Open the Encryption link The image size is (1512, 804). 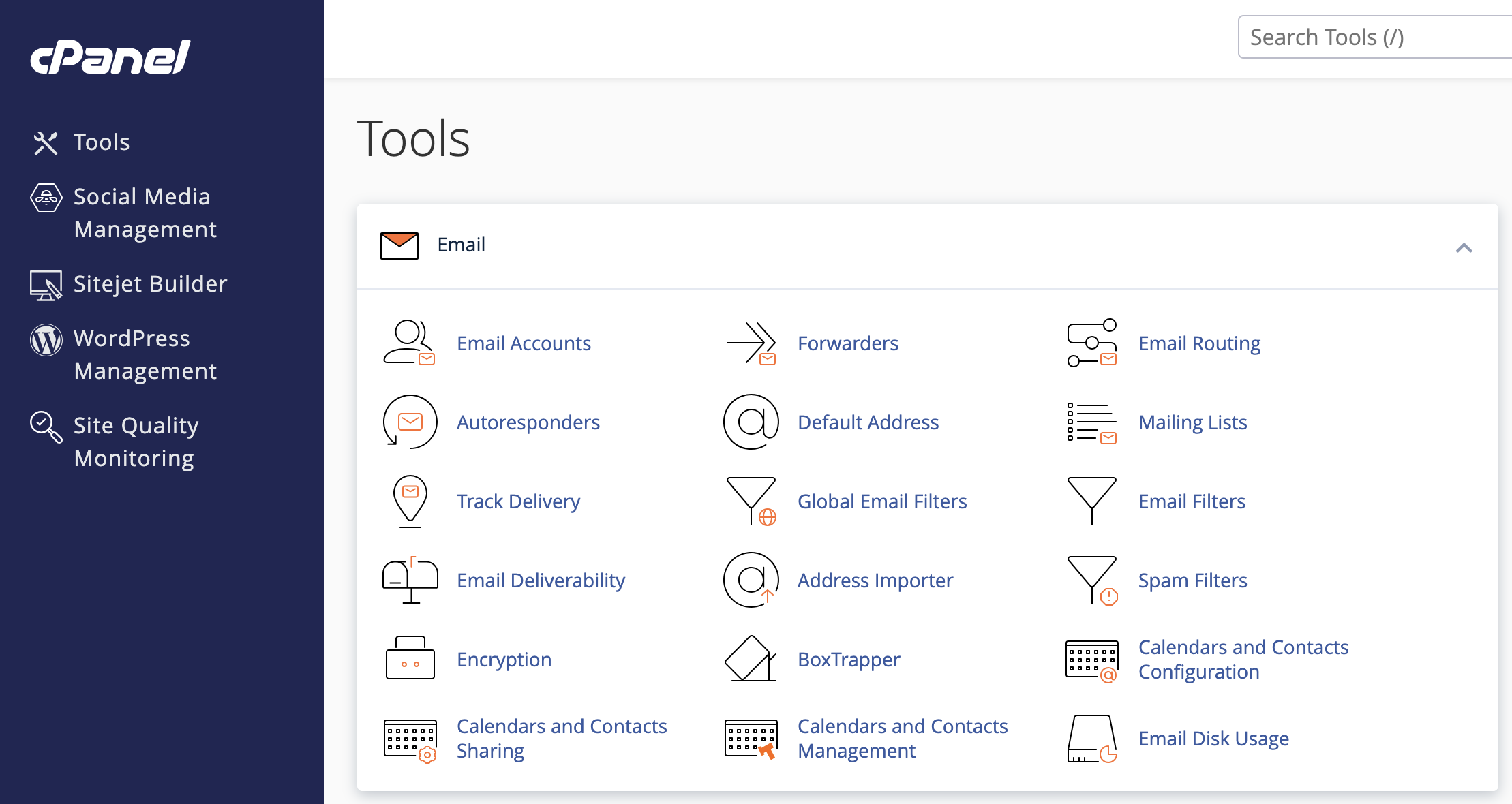(x=504, y=660)
